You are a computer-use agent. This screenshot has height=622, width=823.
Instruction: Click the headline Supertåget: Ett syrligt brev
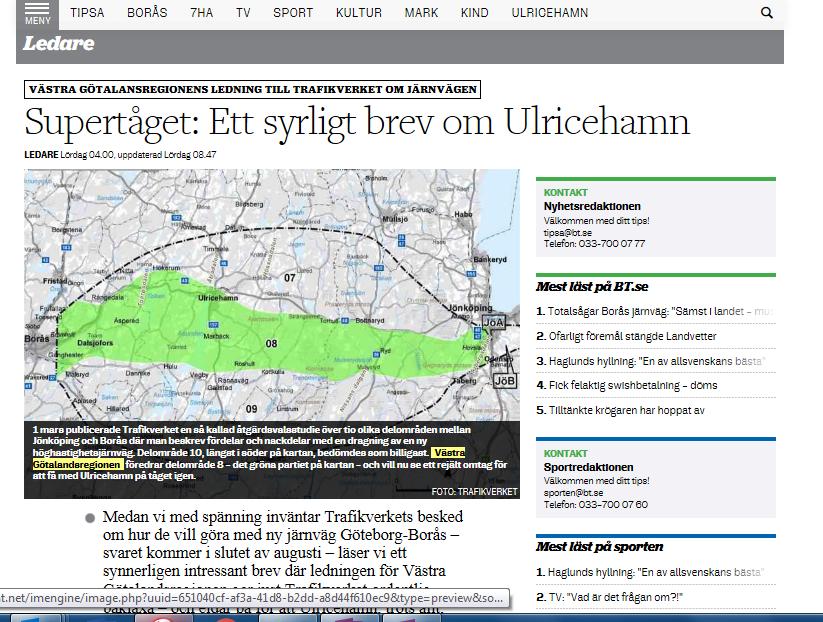pos(357,123)
